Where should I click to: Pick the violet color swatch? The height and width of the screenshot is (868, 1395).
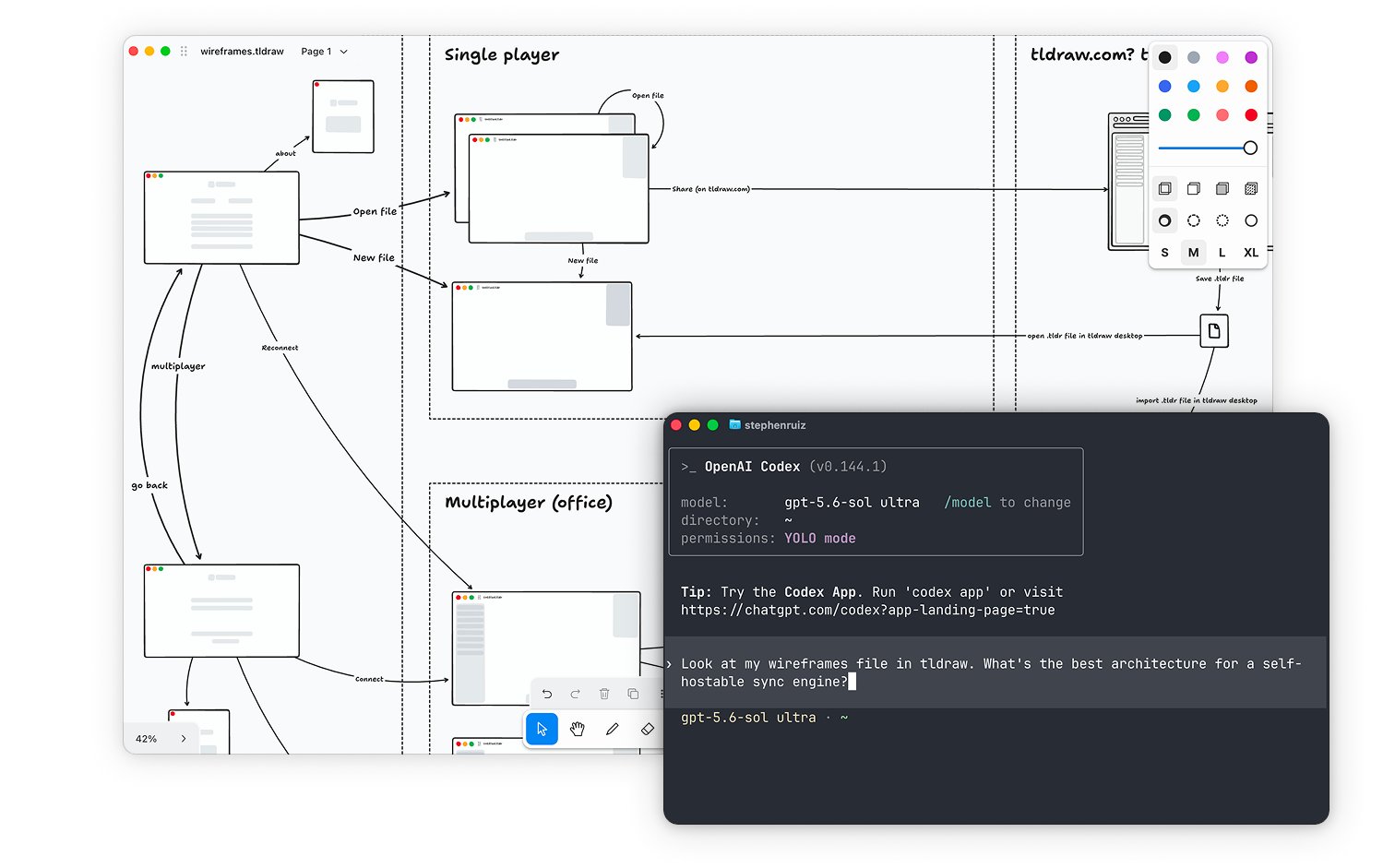click(1251, 57)
